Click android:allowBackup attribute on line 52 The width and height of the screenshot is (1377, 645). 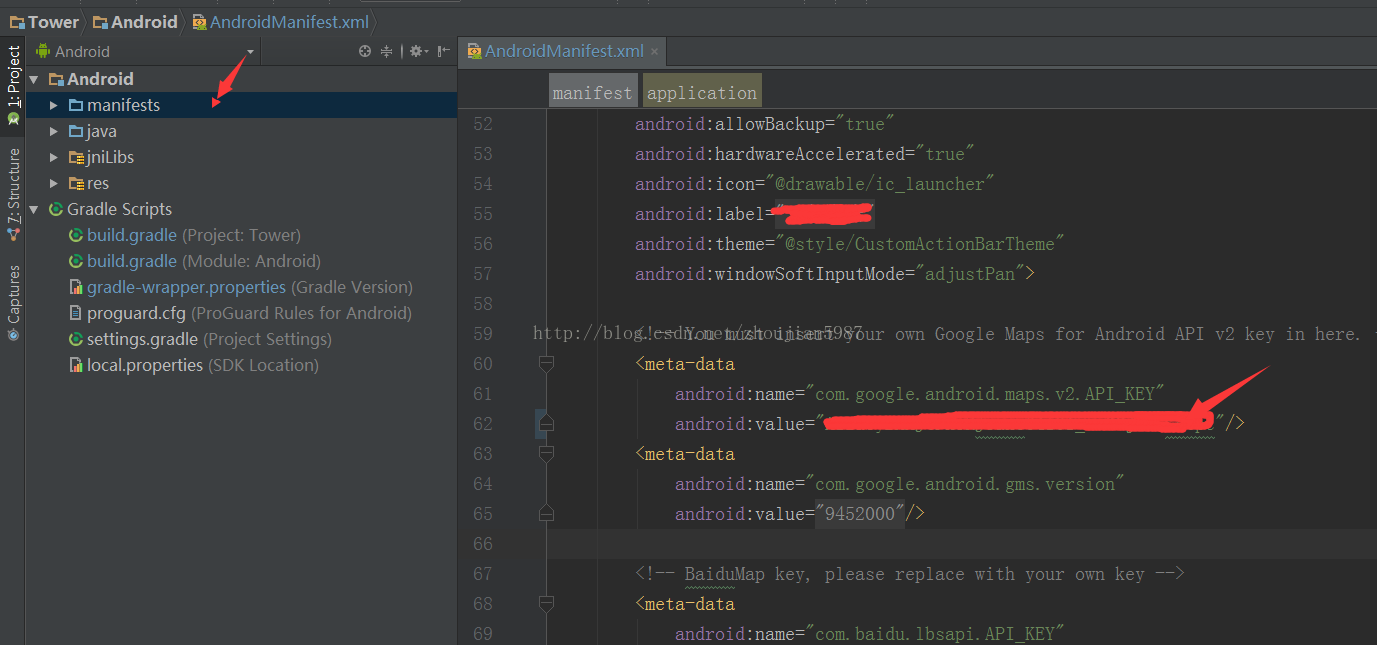pos(734,124)
